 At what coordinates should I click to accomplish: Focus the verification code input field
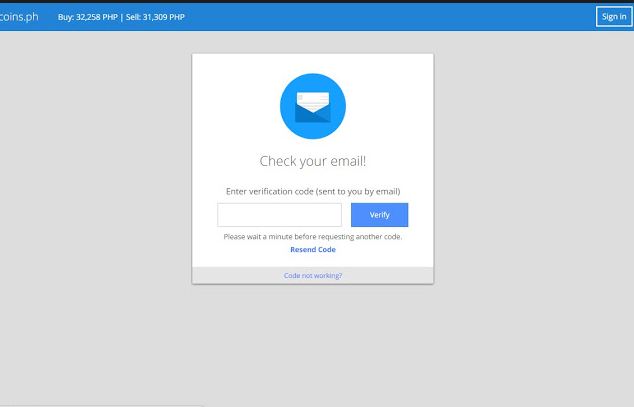click(279, 215)
